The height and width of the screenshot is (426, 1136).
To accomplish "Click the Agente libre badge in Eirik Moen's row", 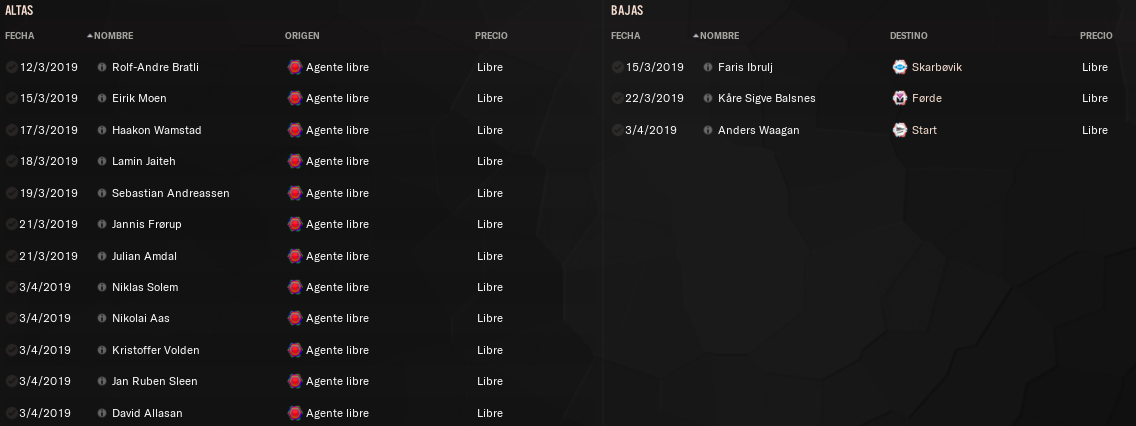I will point(294,98).
